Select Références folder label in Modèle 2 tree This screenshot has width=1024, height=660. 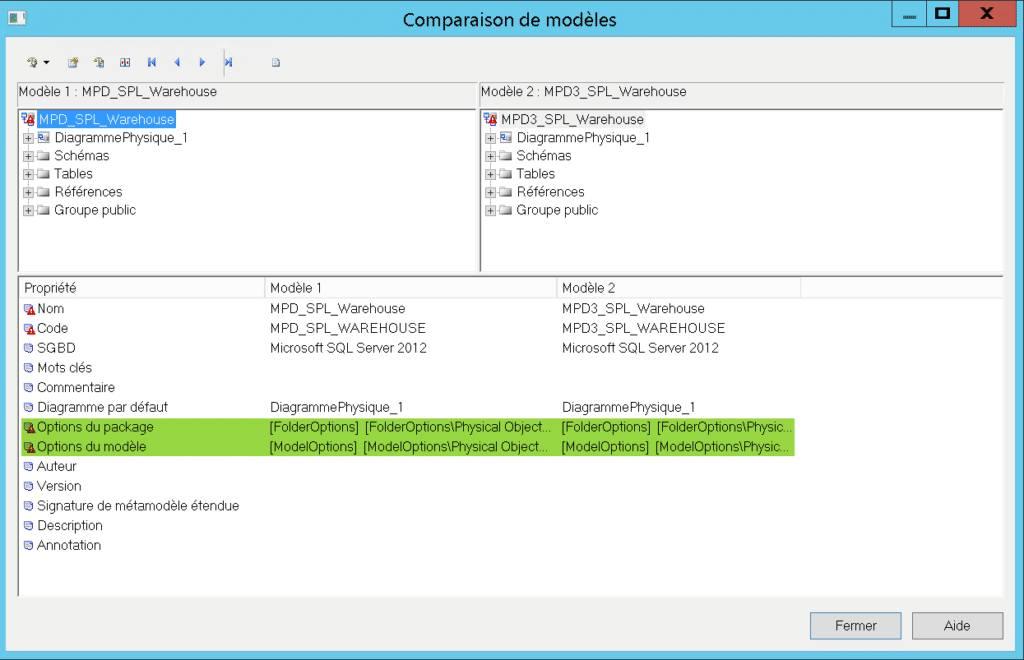point(551,192)
